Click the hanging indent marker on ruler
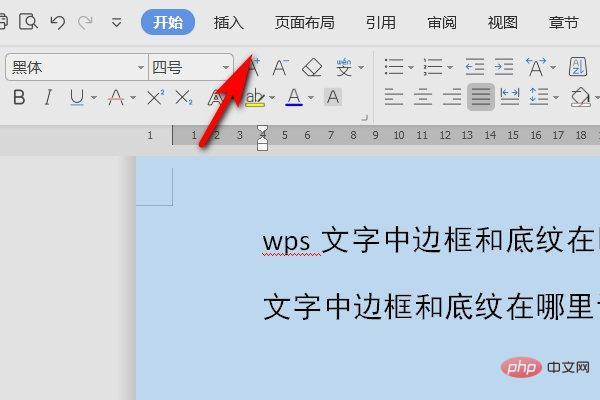600x400 pixels. coord(262,143)
